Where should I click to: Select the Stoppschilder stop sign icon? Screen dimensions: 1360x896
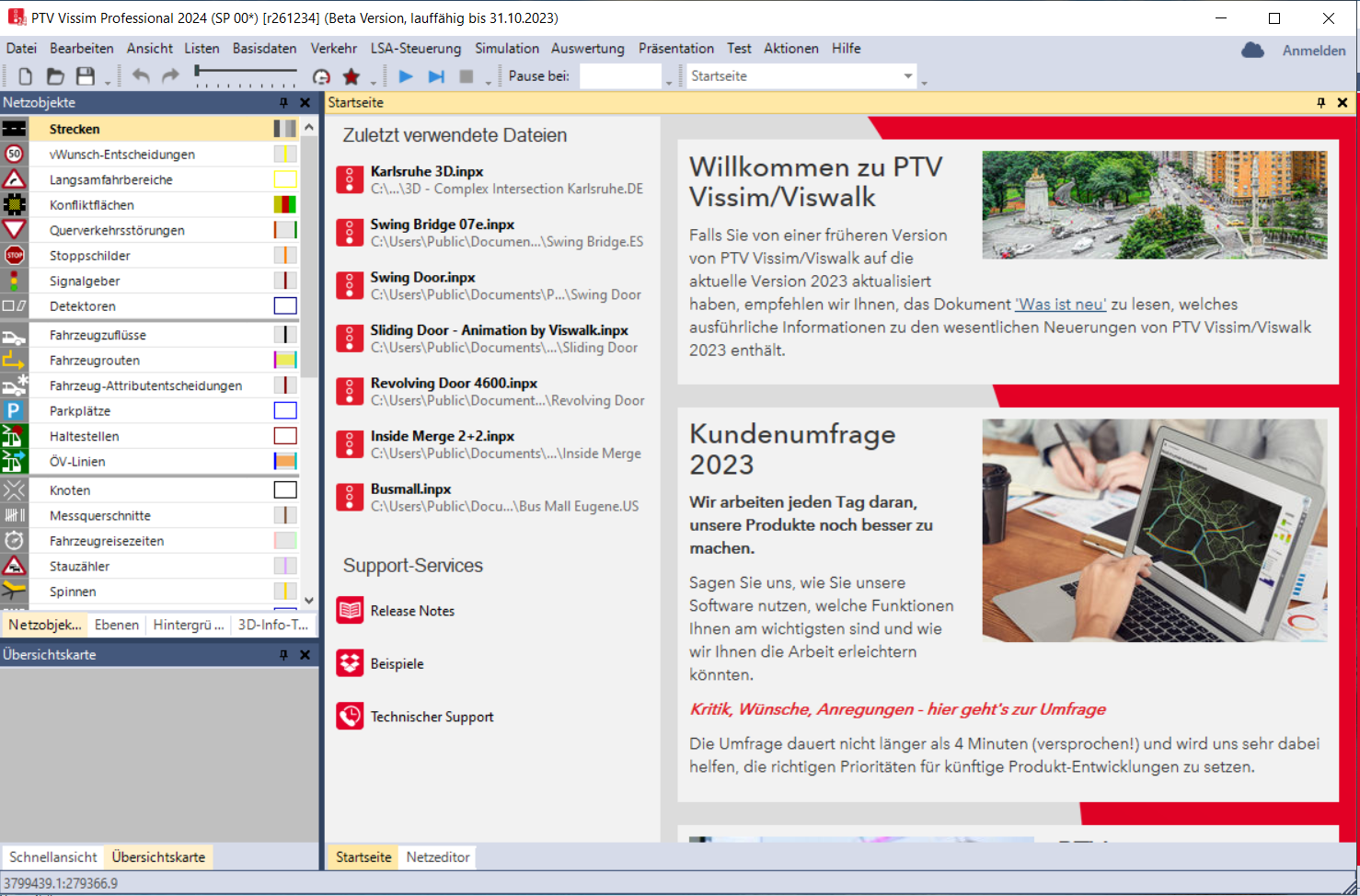(x=15, y=255)
